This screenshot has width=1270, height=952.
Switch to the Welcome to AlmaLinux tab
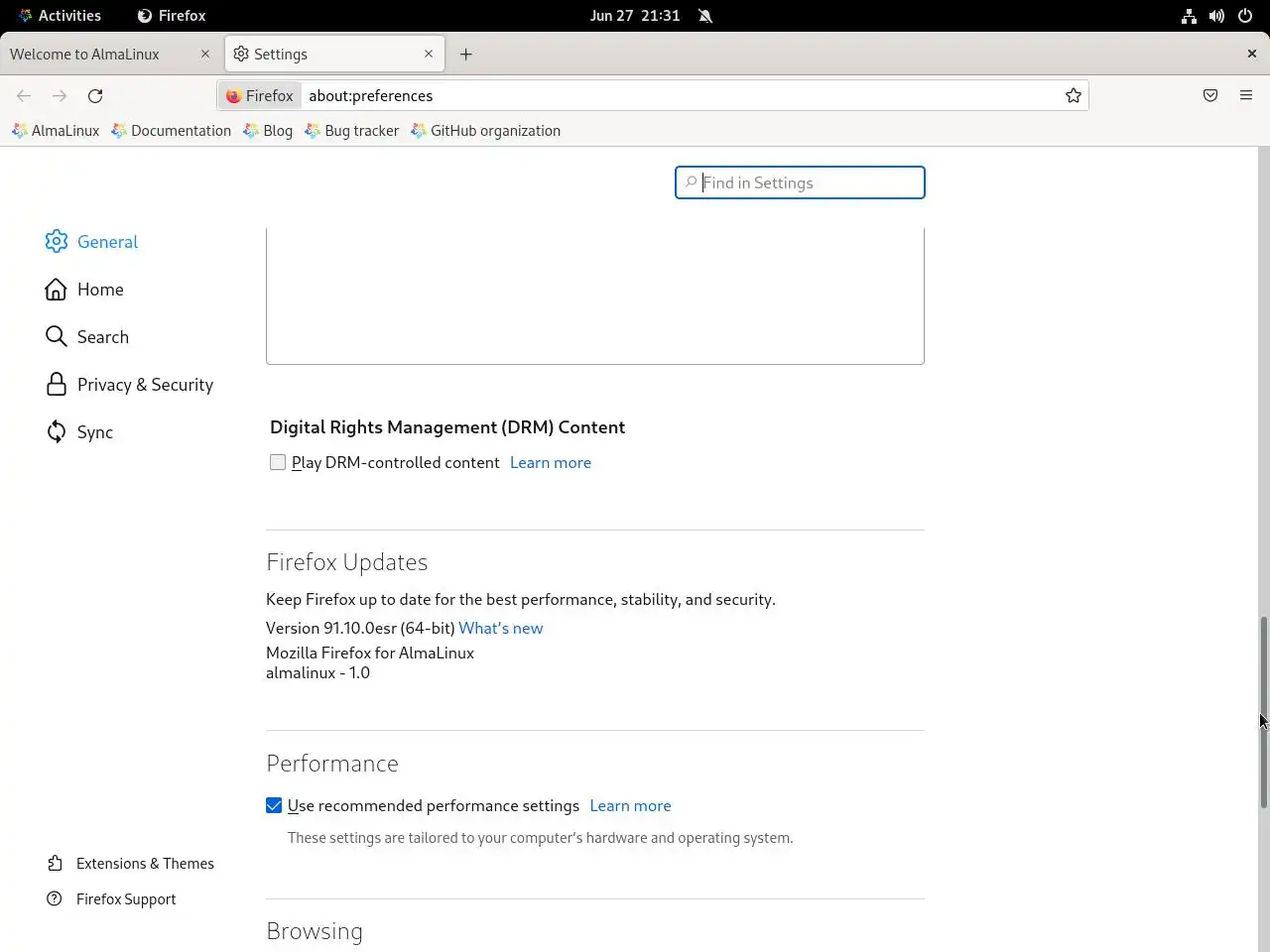[110, 55]
